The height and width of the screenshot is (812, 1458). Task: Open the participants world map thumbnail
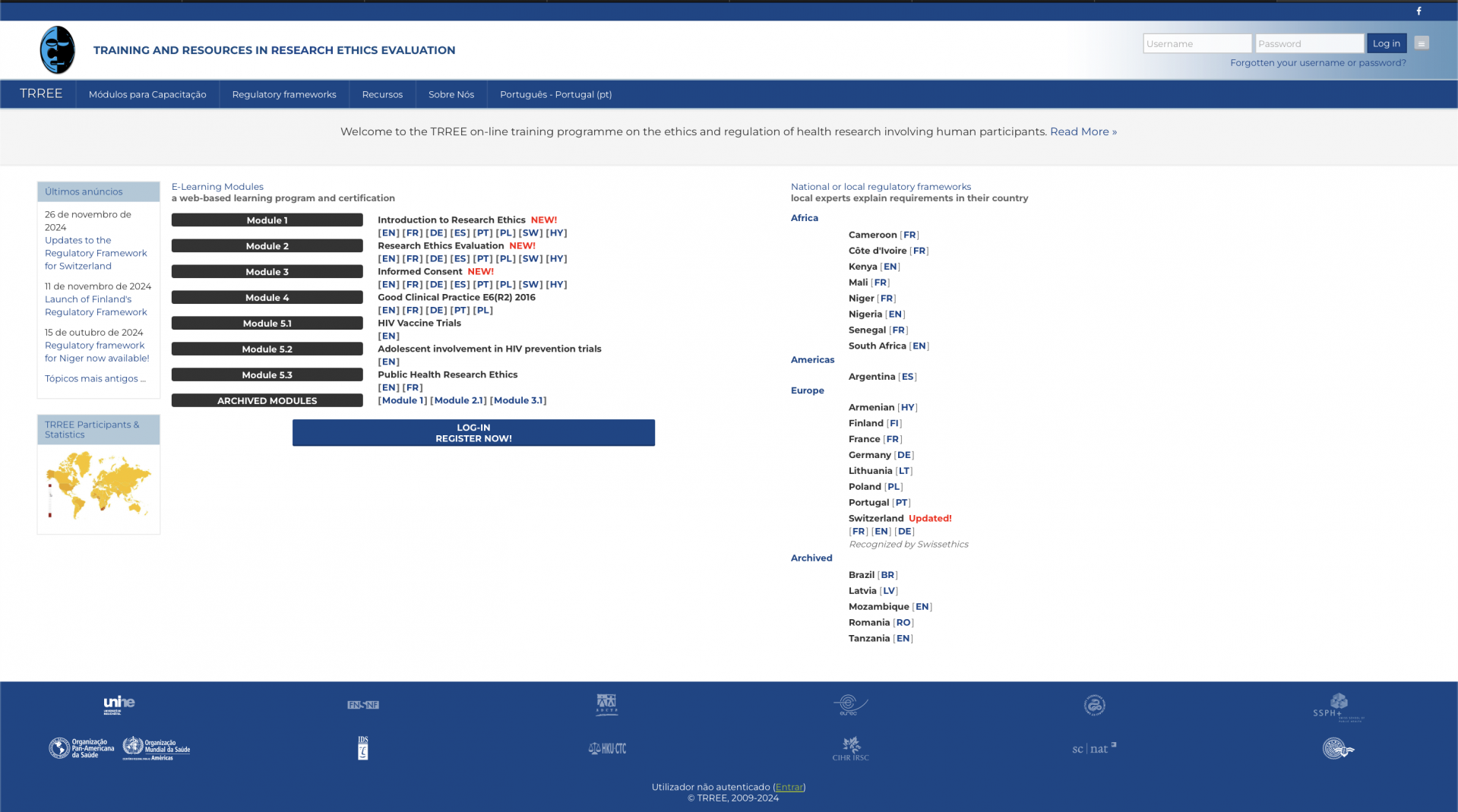pos(99,486)
